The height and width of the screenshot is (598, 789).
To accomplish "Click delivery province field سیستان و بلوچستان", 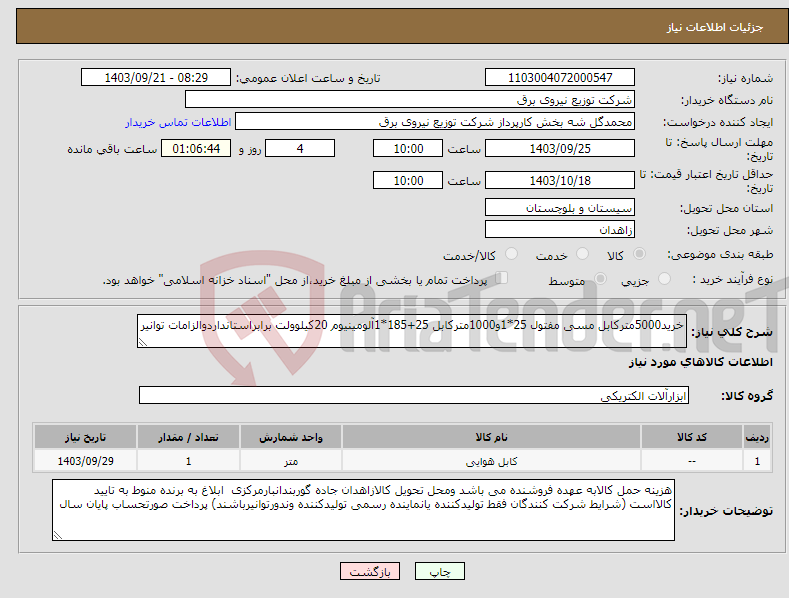I will pyautogui.click(x=560, y=207).
